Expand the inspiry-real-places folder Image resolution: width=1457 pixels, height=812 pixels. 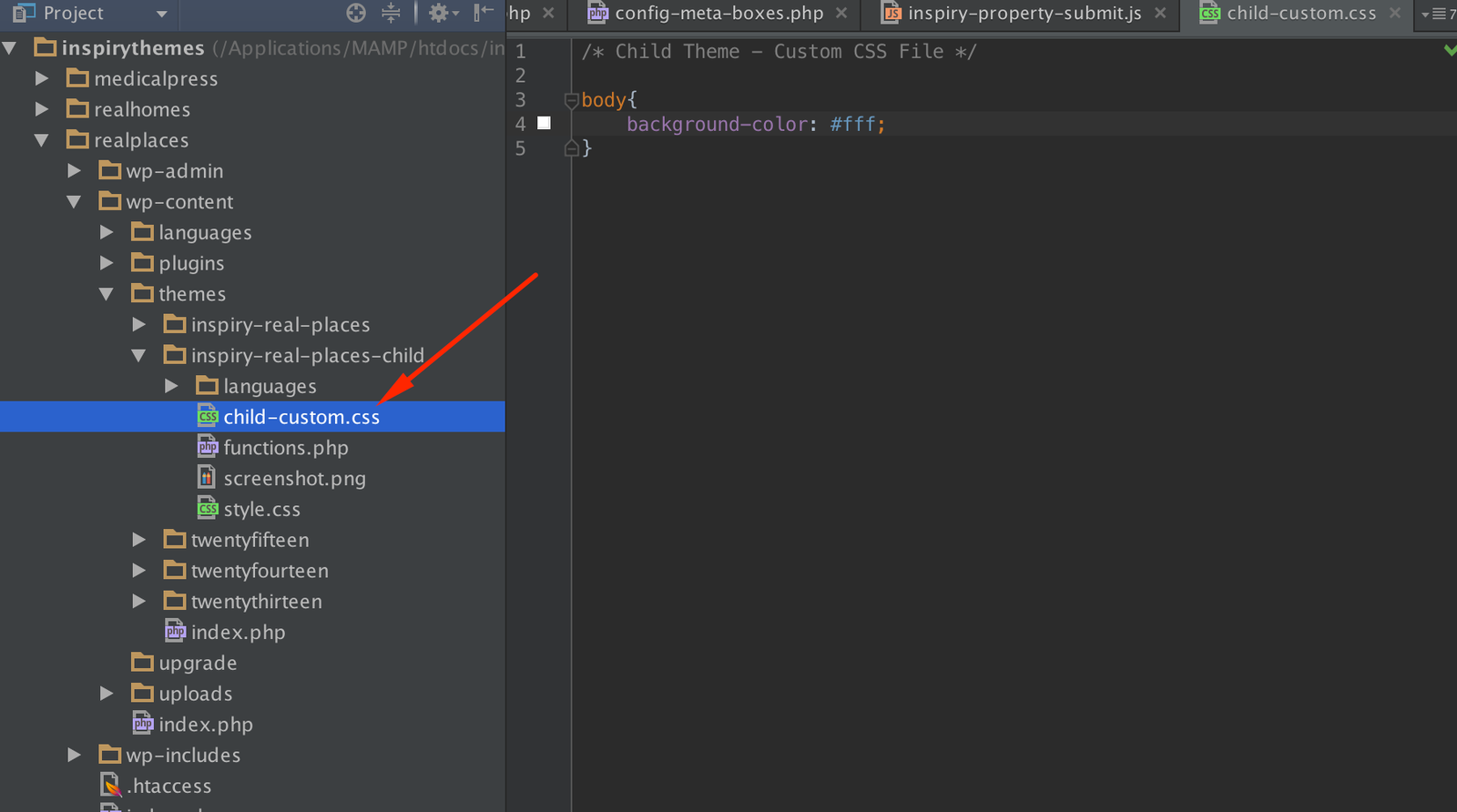point(139,324)
